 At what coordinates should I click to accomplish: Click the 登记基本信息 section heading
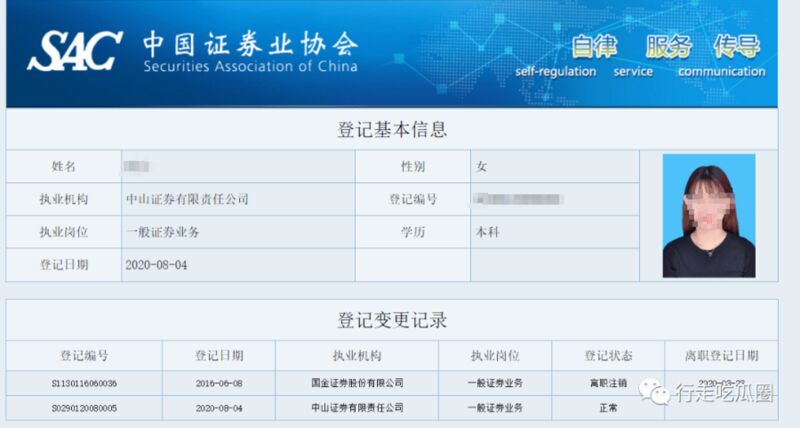[x=392, y=129]
